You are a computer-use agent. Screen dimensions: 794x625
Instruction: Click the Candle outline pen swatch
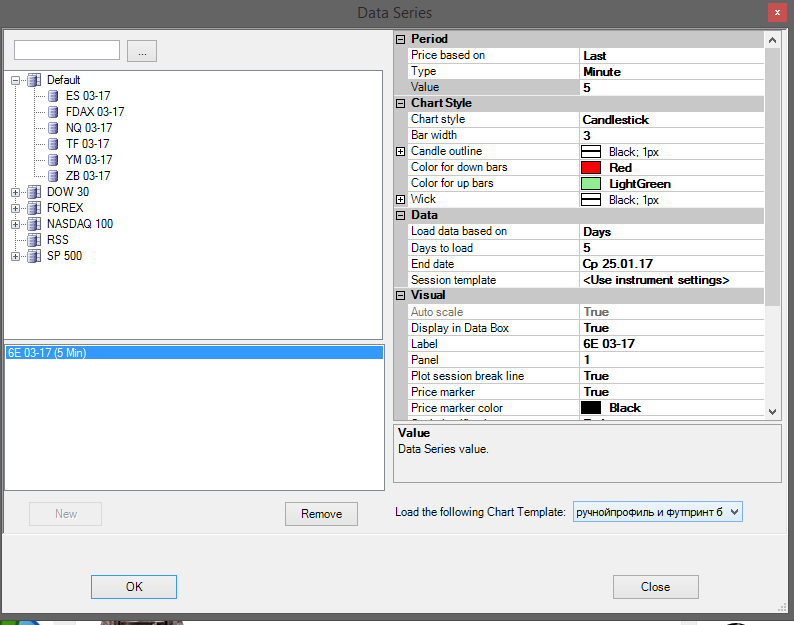coord(591,151)
